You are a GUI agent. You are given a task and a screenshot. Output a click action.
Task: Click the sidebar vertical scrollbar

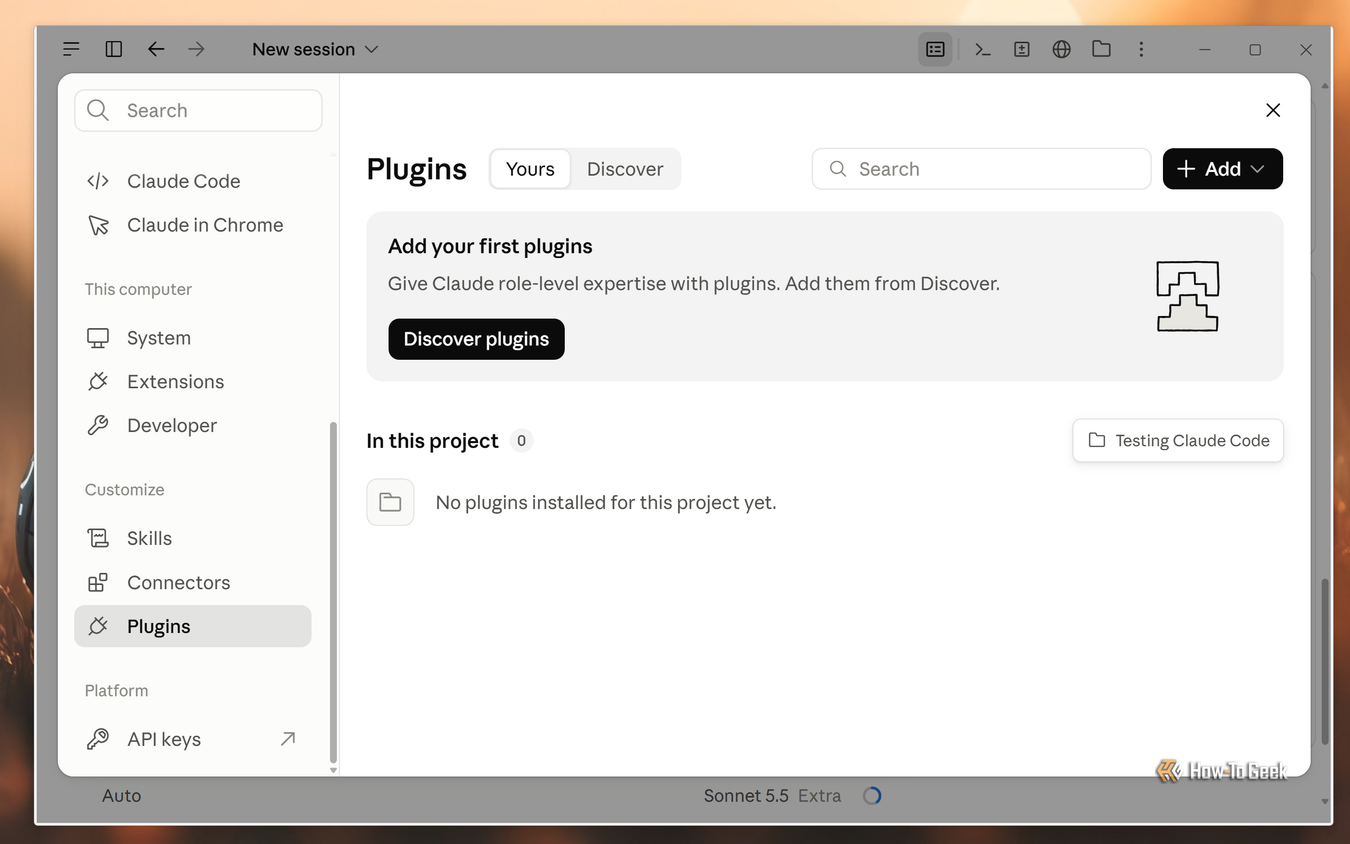click(x=333, y=590)
